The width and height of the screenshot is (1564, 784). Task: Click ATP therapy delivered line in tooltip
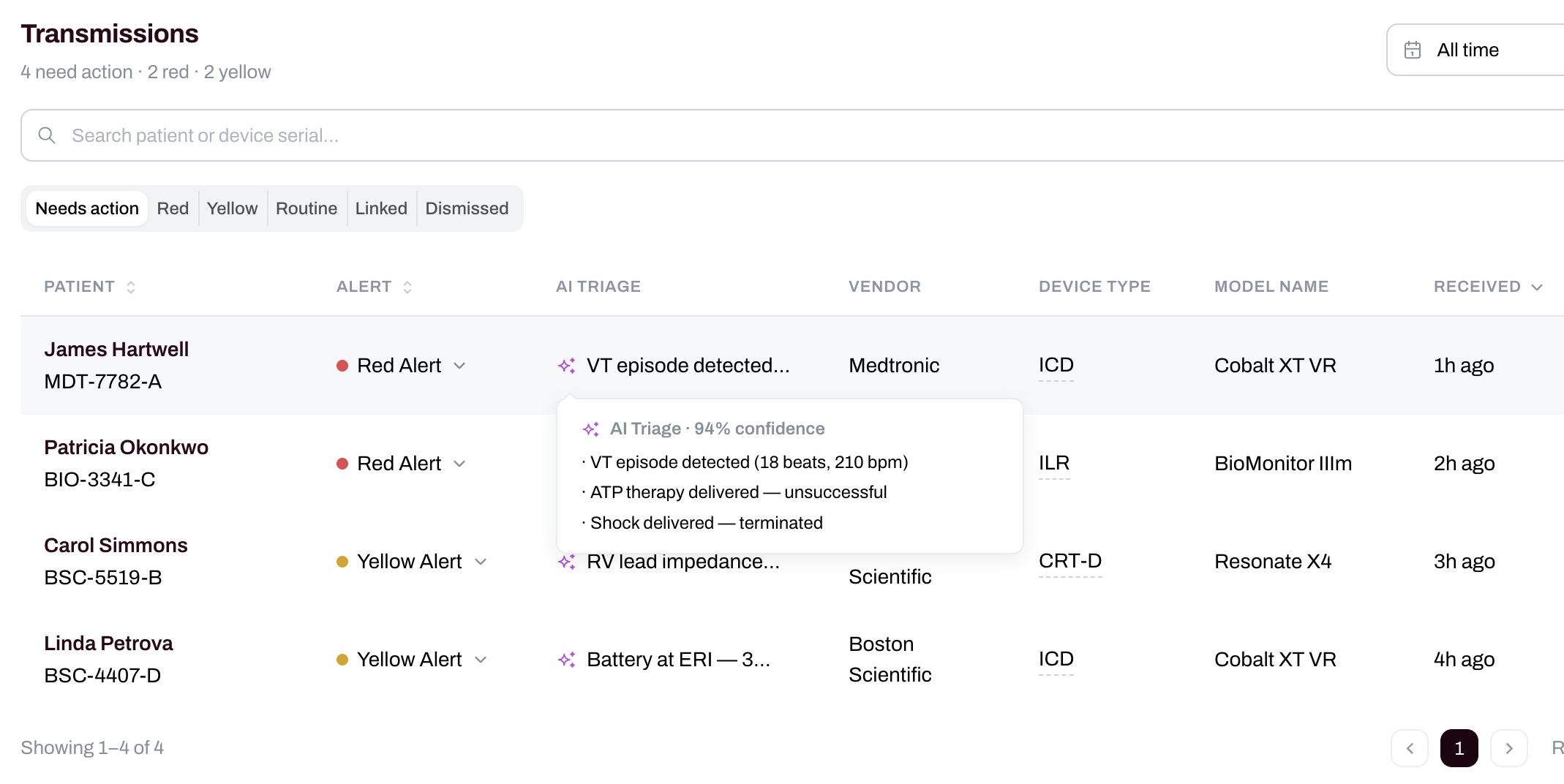pyautogui.click(x=734, y=492)
